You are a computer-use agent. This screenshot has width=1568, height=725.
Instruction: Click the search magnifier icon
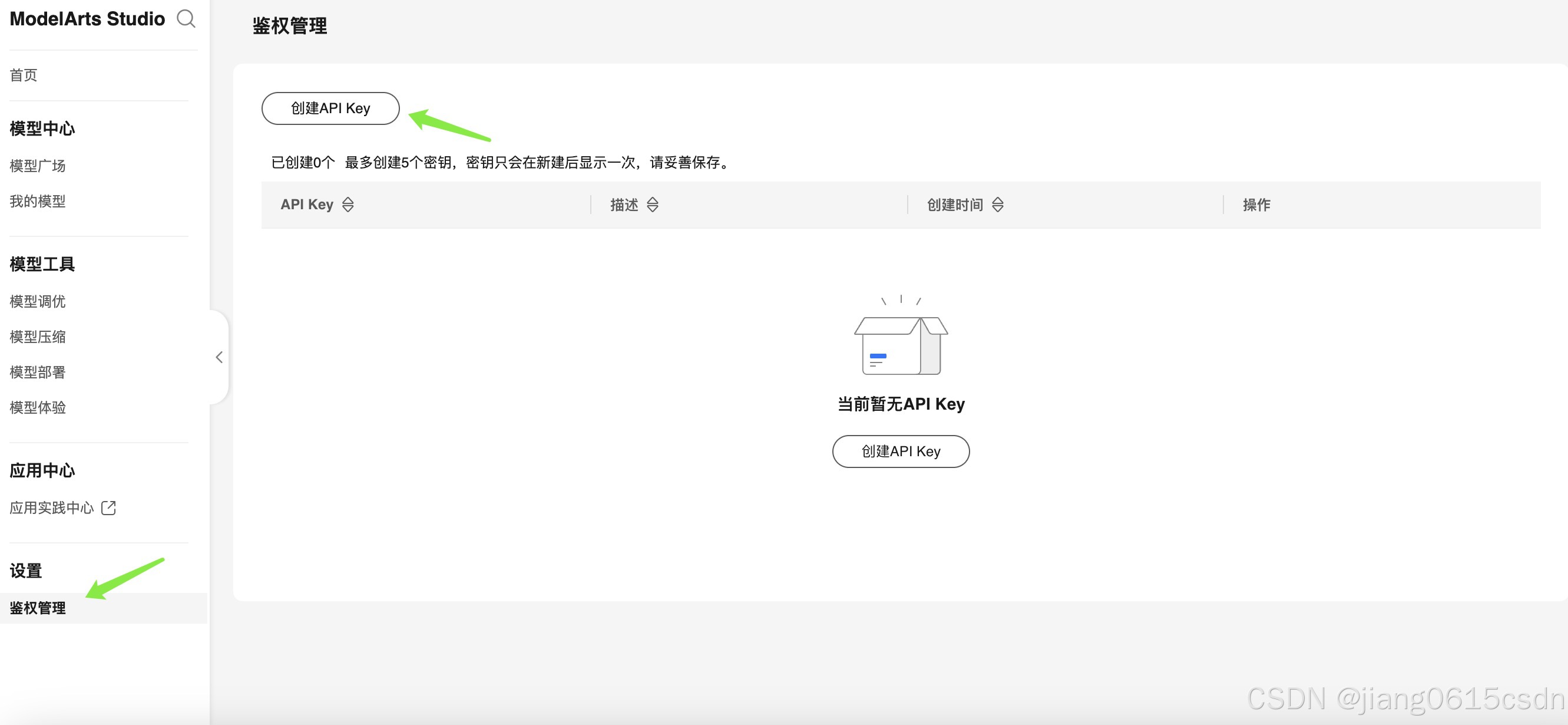pos(186,19)
